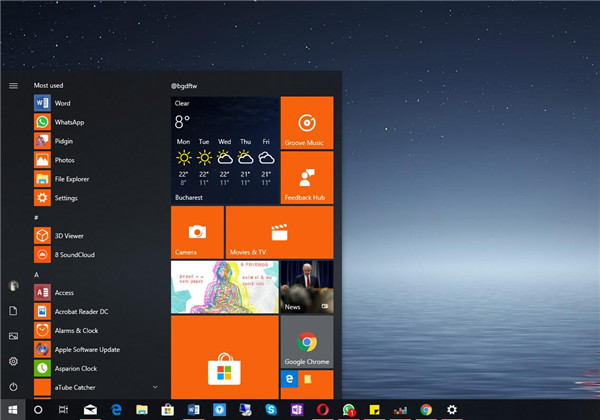Open the power options button
The height and width of the screenshot is (420, 600).
click(13, 387)
